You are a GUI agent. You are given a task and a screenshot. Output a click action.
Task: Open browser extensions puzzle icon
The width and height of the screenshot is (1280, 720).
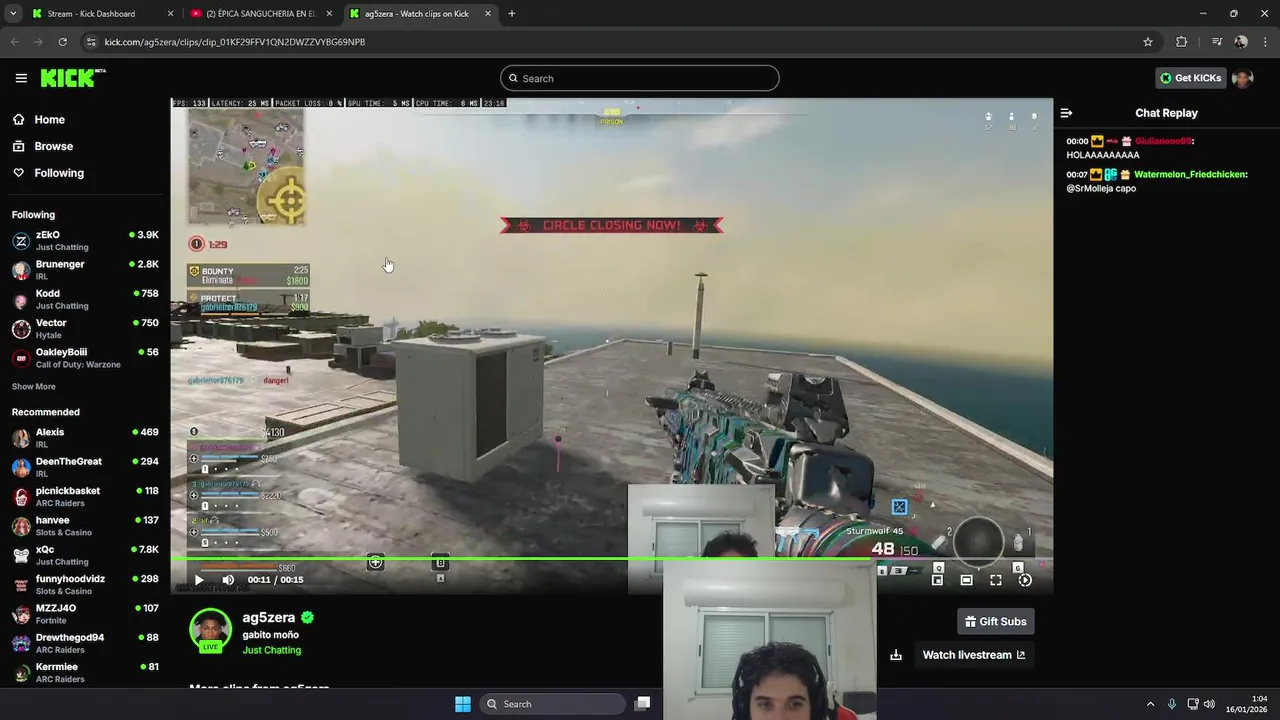click(x=1182, y=42)
